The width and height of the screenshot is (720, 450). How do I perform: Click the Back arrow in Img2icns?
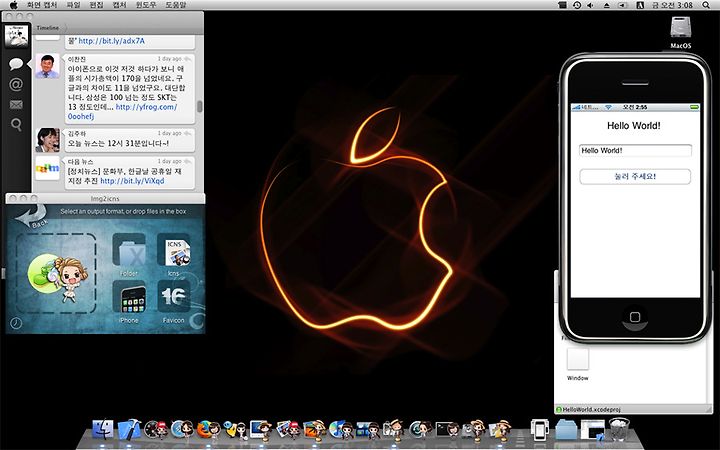(32, 217)
